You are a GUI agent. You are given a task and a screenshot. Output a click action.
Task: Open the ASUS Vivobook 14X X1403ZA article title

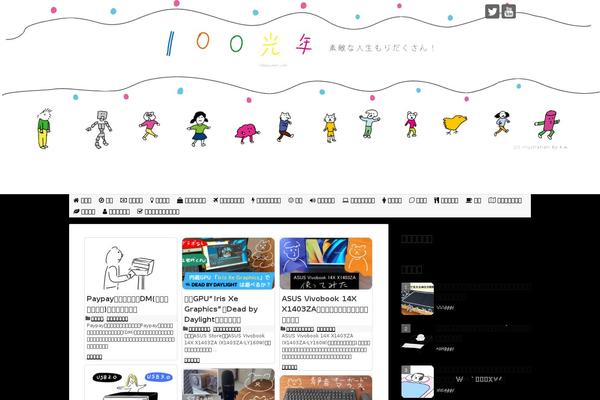pyautogui.click(x=325, y=309)
